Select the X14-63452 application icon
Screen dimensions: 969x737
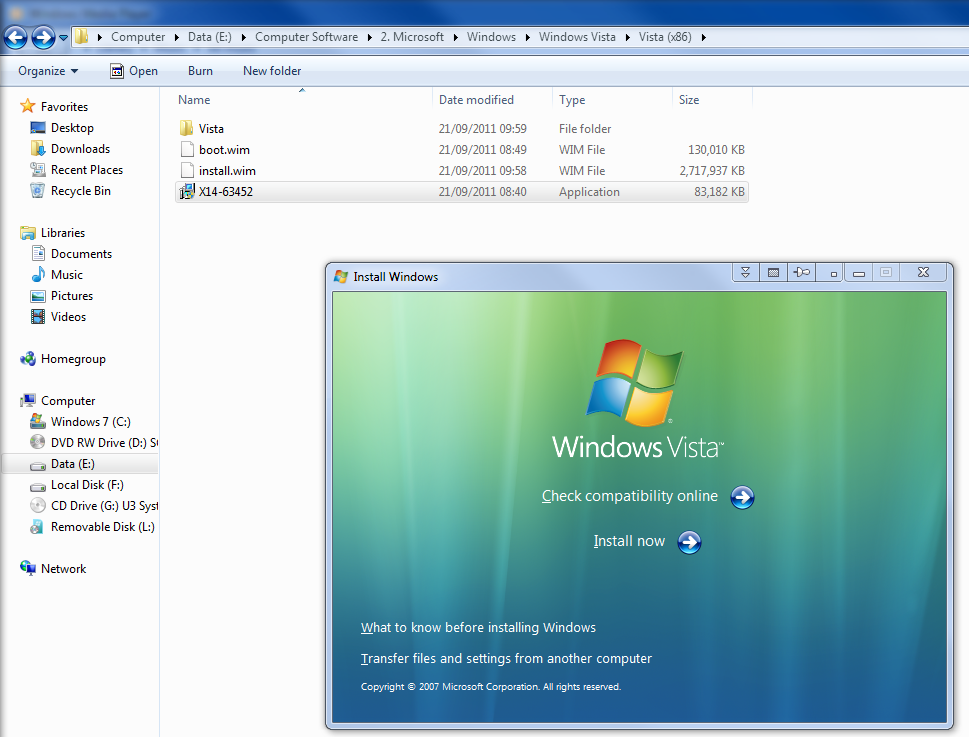pos(187,192)
